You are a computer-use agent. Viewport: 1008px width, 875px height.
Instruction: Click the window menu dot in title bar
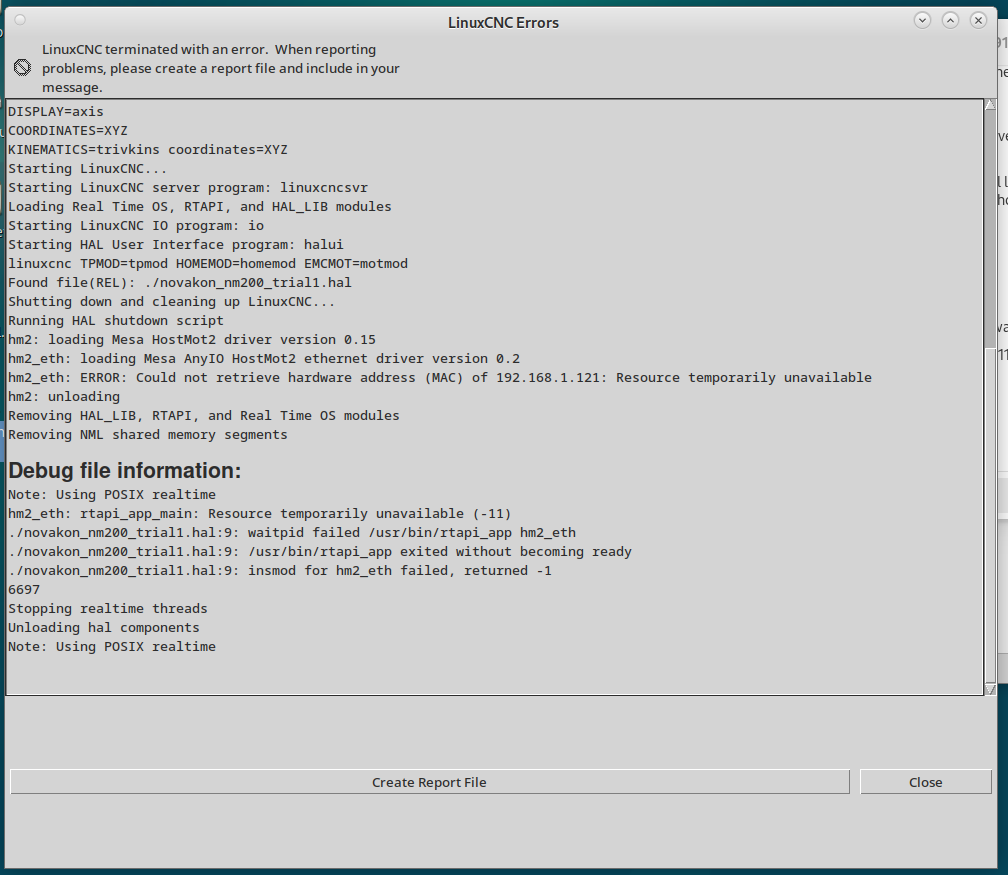pyautogui.click(x=20, y=20)
